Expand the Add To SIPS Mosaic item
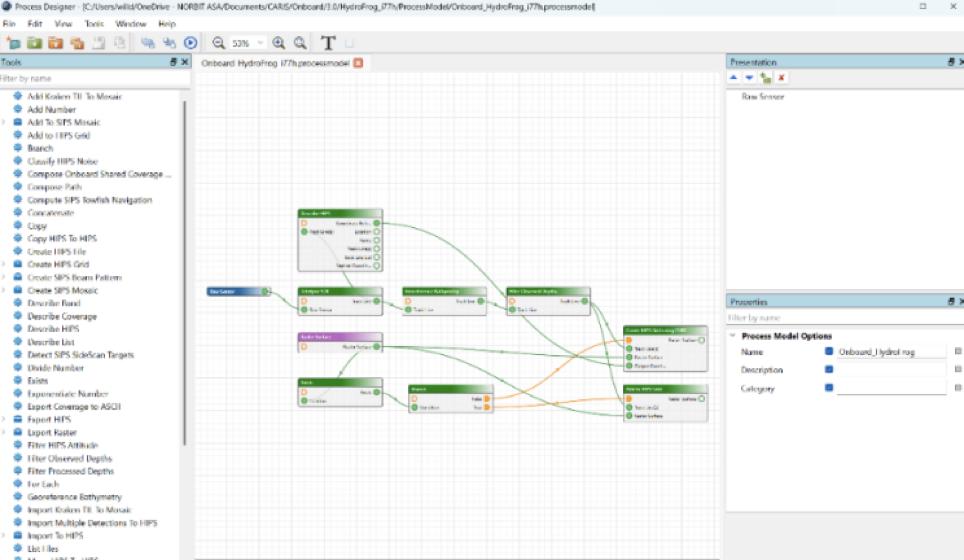This screenshot has width=964, height=560. coord(4,122)
